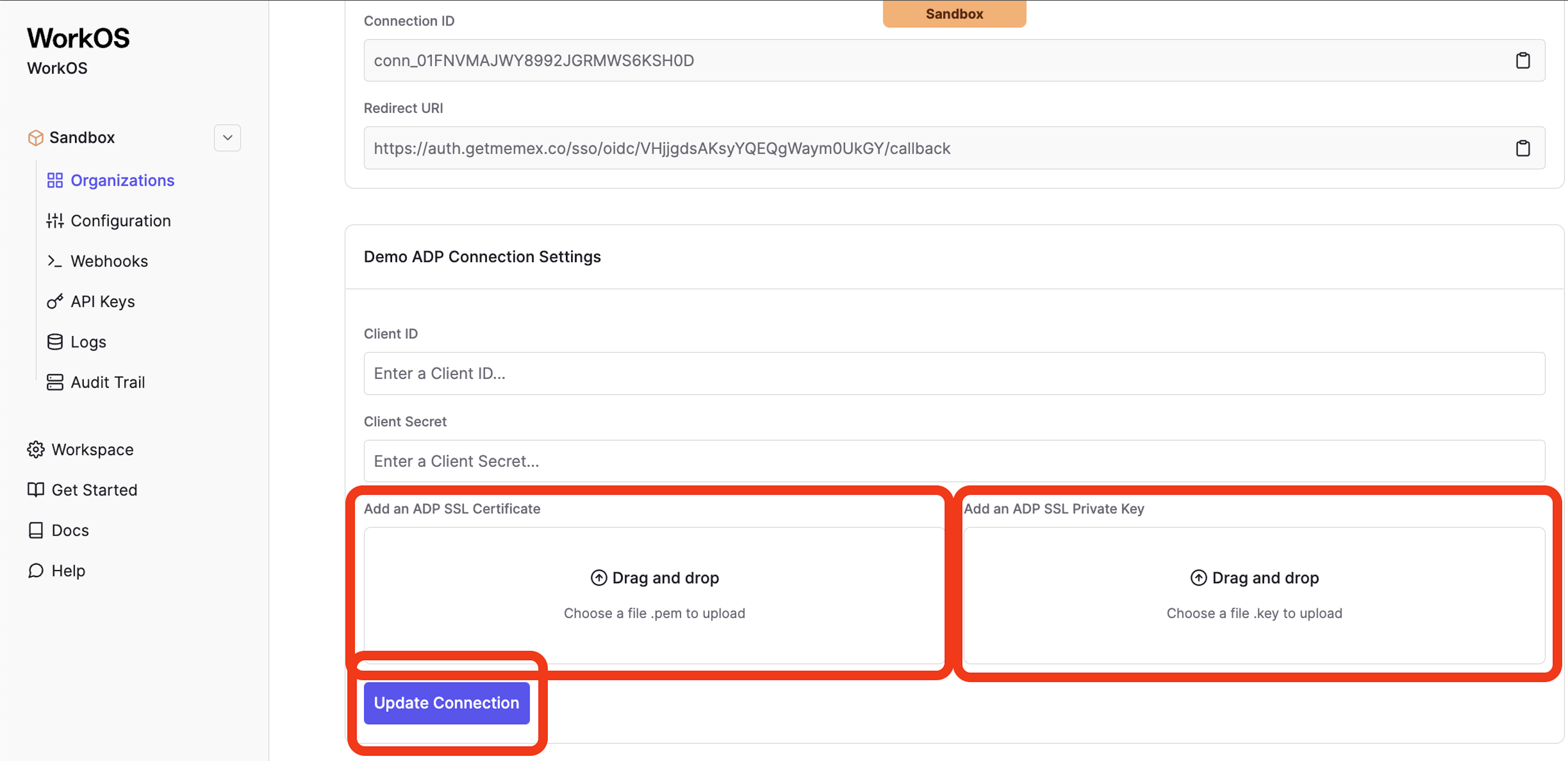
Task: Open the Audit Trail page
Action: (x=108, y=382)
